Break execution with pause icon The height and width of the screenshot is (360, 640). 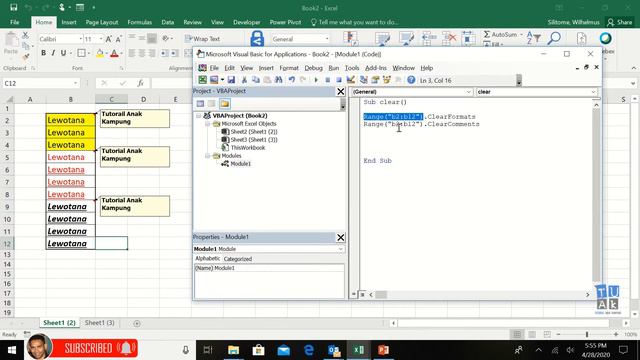[327, 80]
